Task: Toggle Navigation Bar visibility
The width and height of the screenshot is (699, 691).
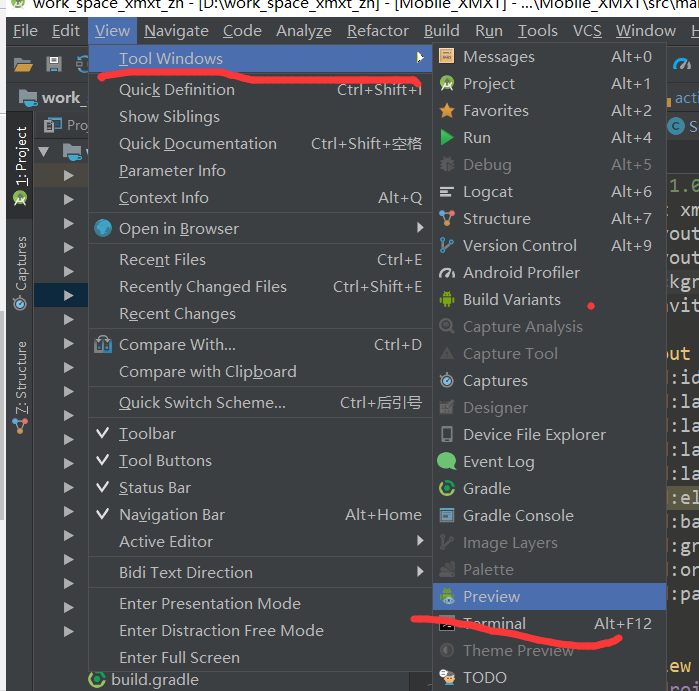Action: click(260, 515)
